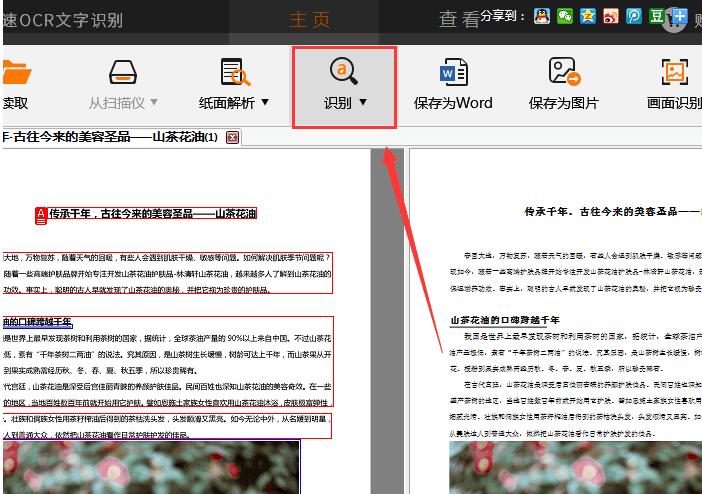The height and width of the screenshot is (494, 702).
Task: Open the folder icon for 读取
Action: tap(14, 72)
